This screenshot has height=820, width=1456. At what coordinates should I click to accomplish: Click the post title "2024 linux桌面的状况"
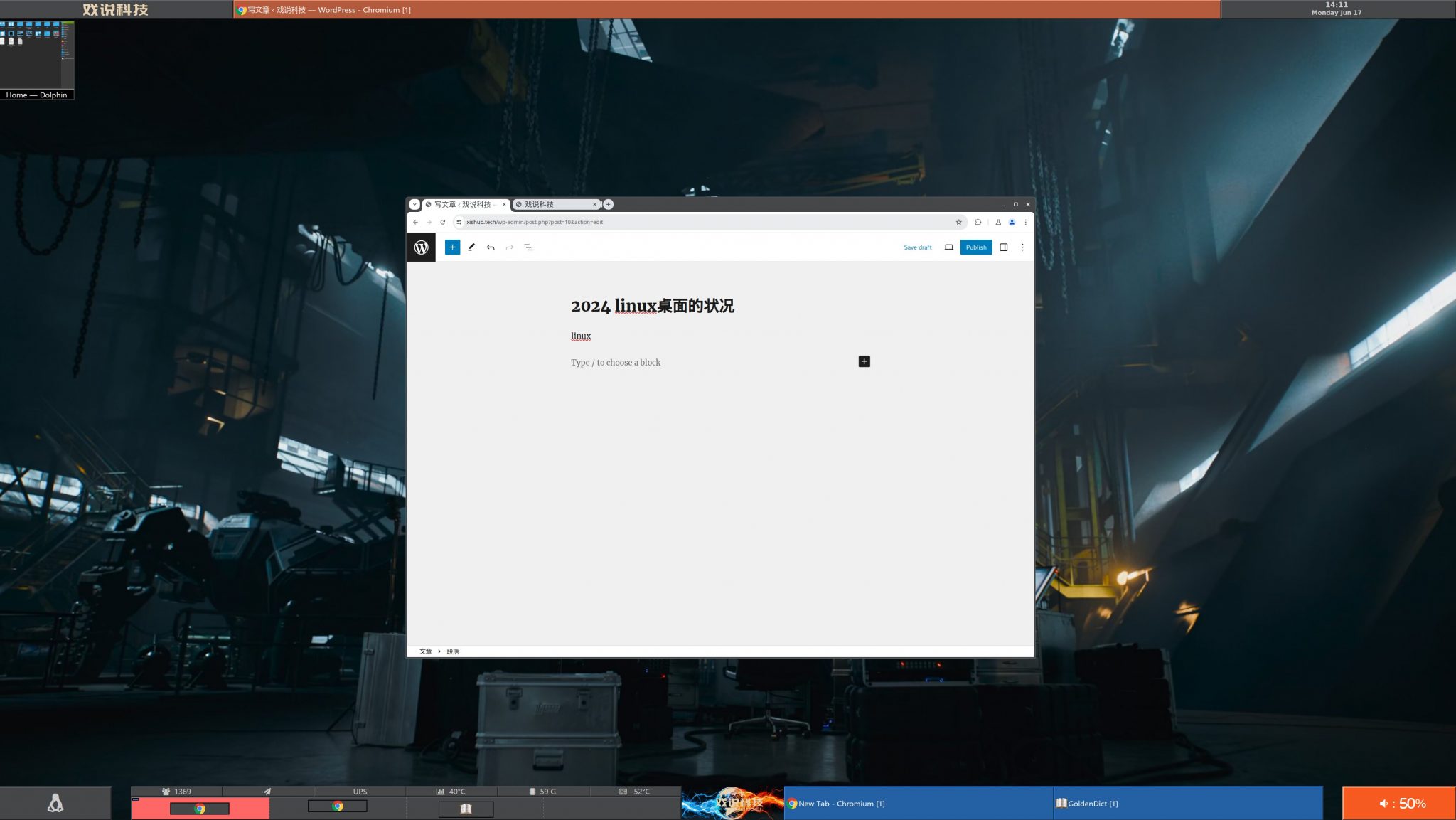click(653, 306)
